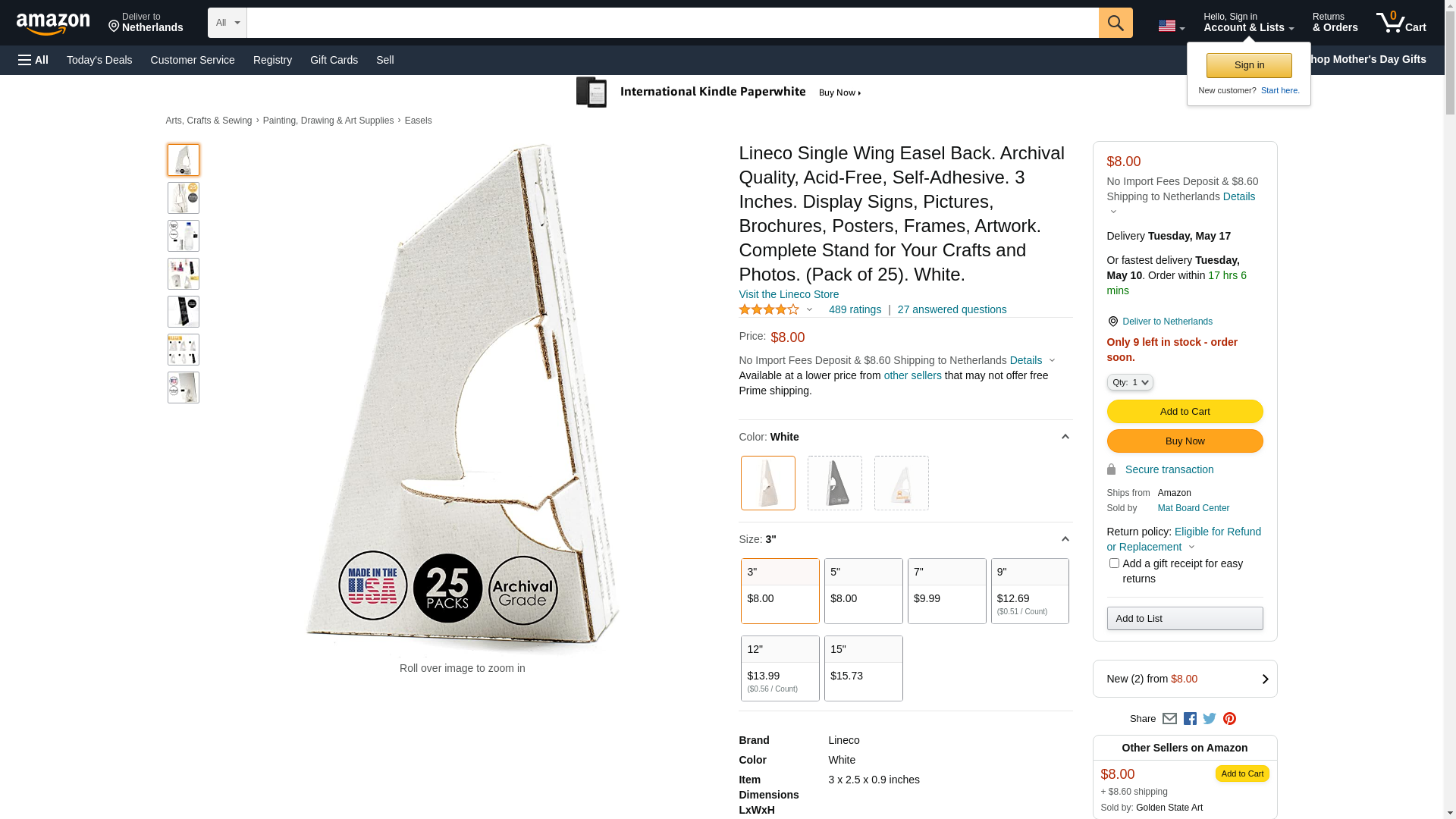Visit the Lineco Store link
Viewport: 1456px width, 819px height.
click(x=789, y=294)
